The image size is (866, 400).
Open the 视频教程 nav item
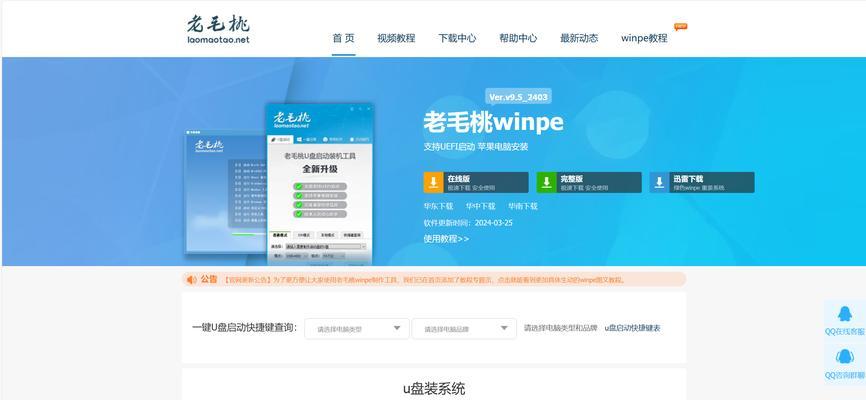(396, 38)
